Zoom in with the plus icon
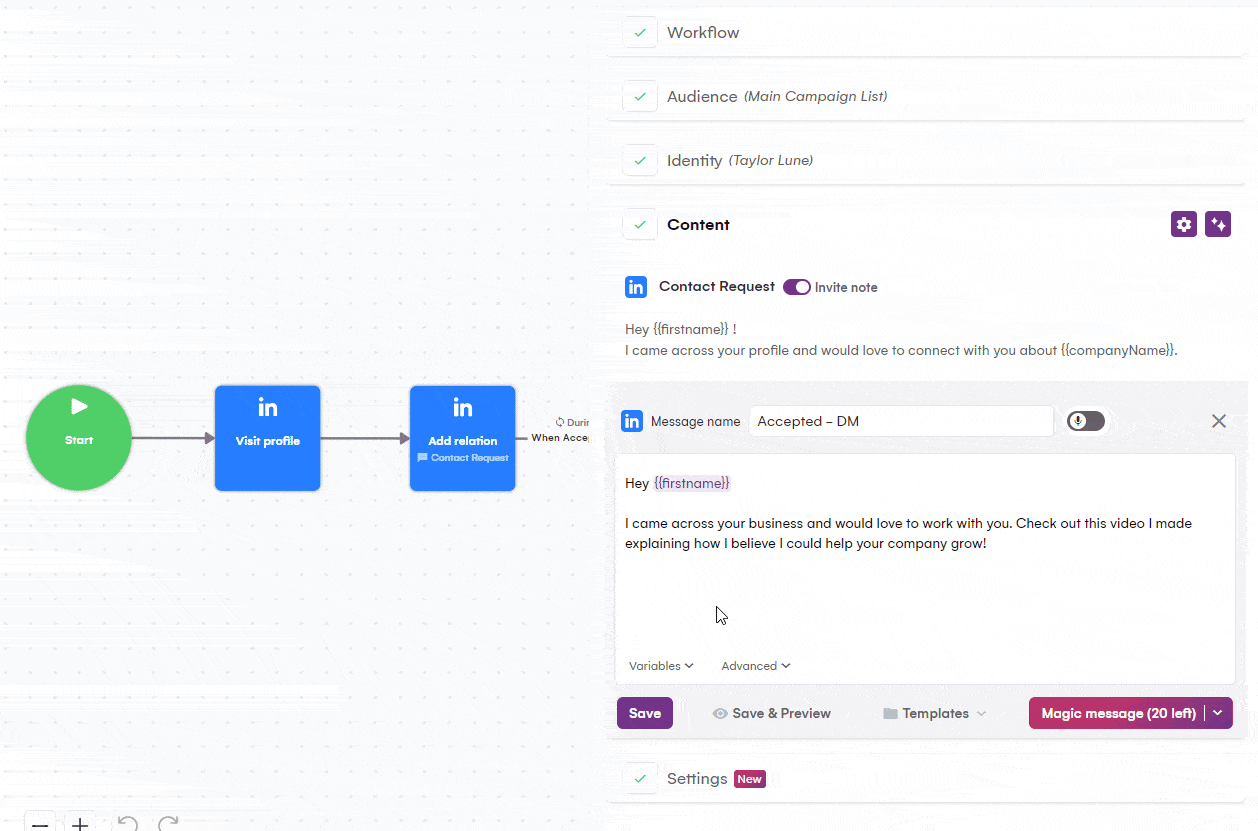 point(80,824)
